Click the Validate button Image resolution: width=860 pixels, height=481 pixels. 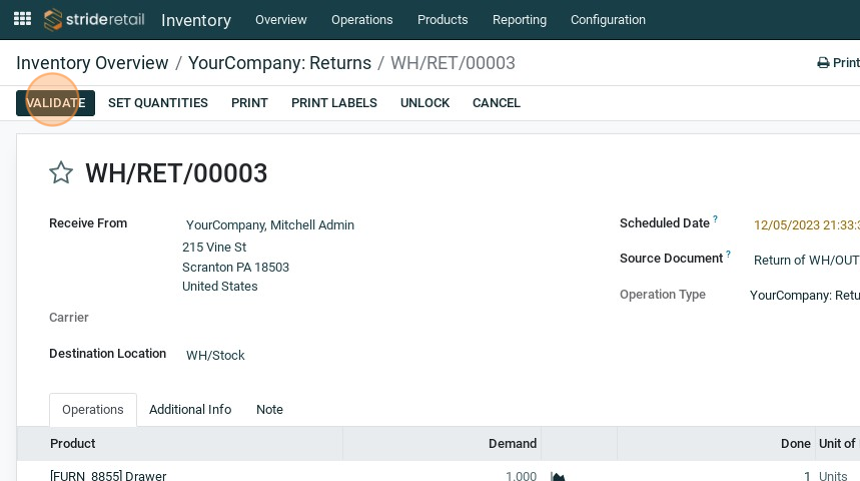55,103
